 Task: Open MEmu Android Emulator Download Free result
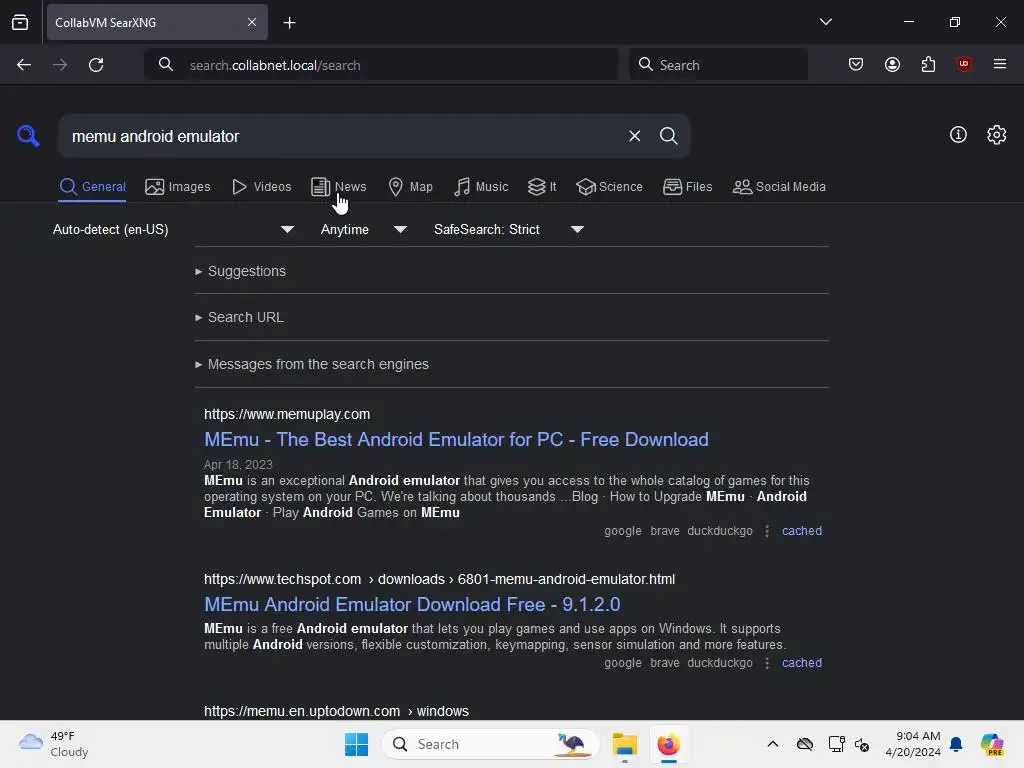[x=412, y=605]
